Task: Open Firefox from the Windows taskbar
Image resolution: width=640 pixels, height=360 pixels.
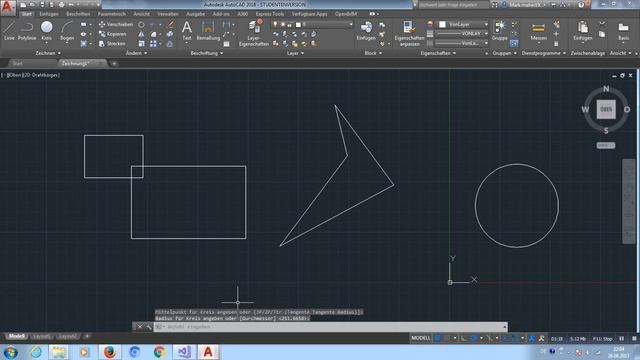Action: click(x=109, y=352)
